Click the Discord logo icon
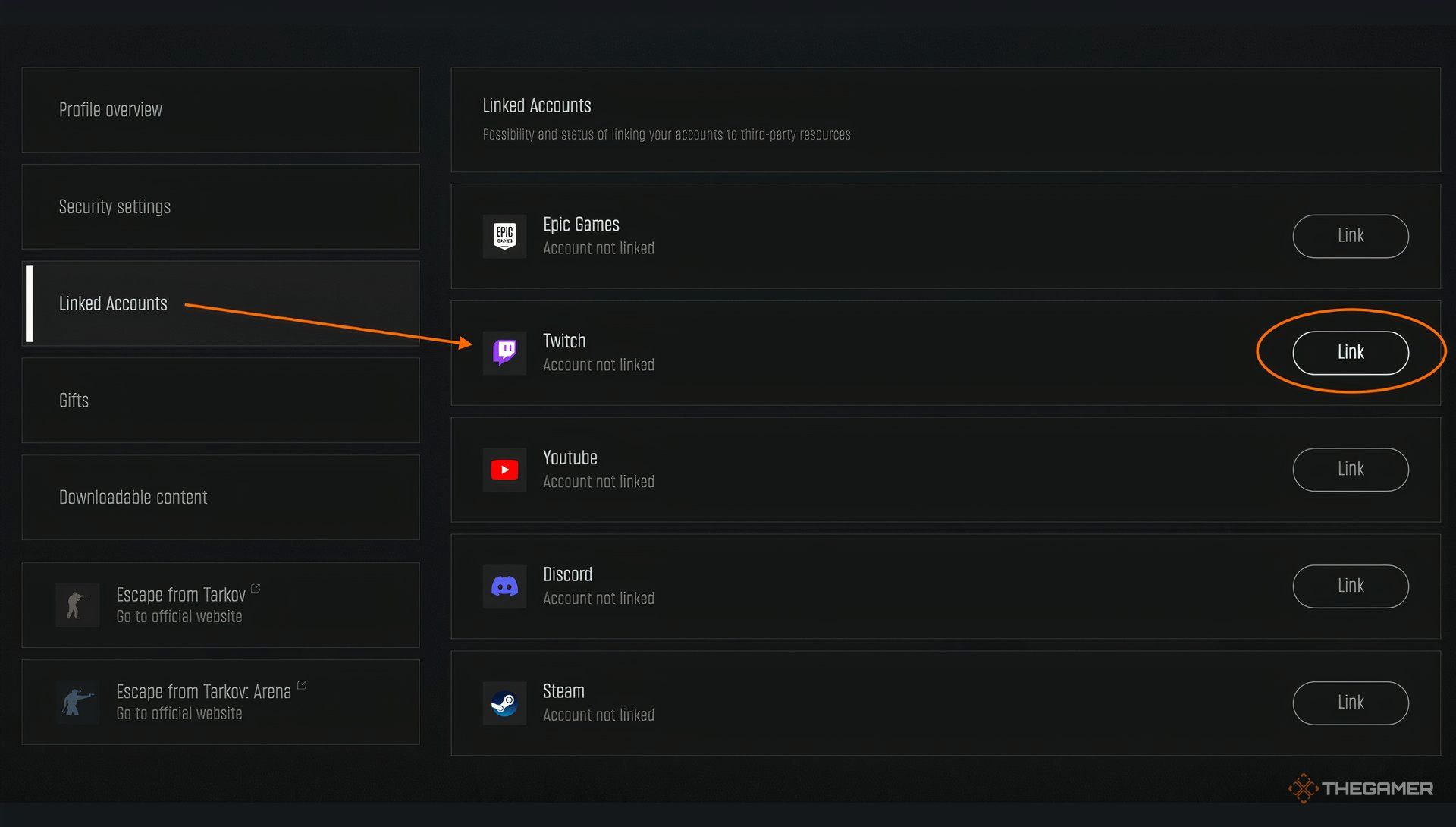This screenshot has height=827, width=1456. pos(504,586)
